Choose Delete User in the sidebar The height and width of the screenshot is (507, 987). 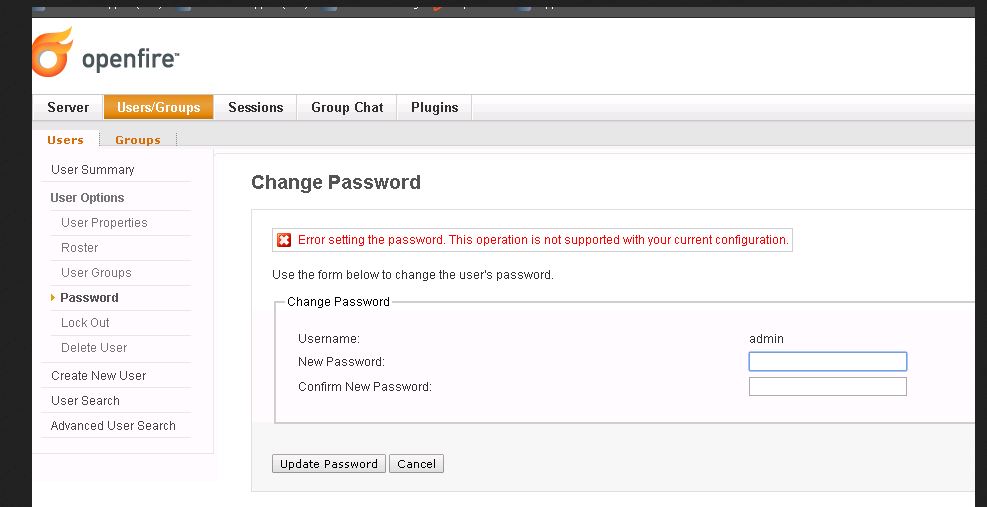pyautogui.click(x=94, y=348)
